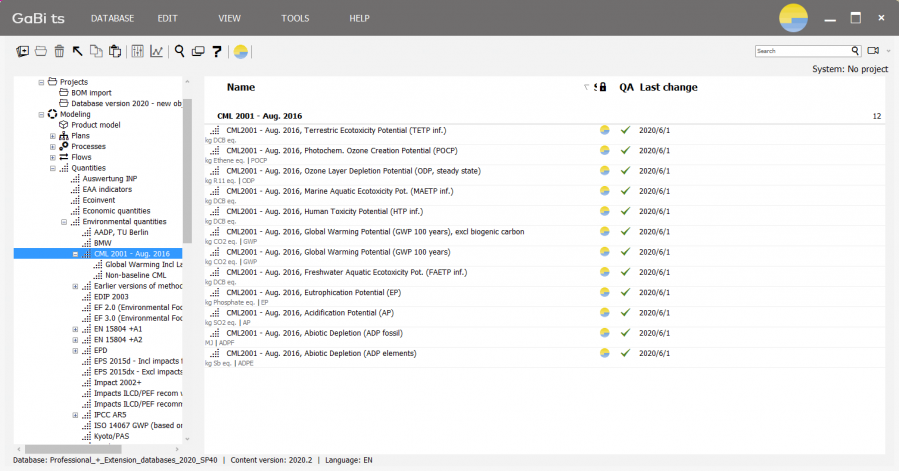Collapse the CML 2001 - Aug. 2016 node
This screenshot has width=899, height=471.
(x=75, y=254)
